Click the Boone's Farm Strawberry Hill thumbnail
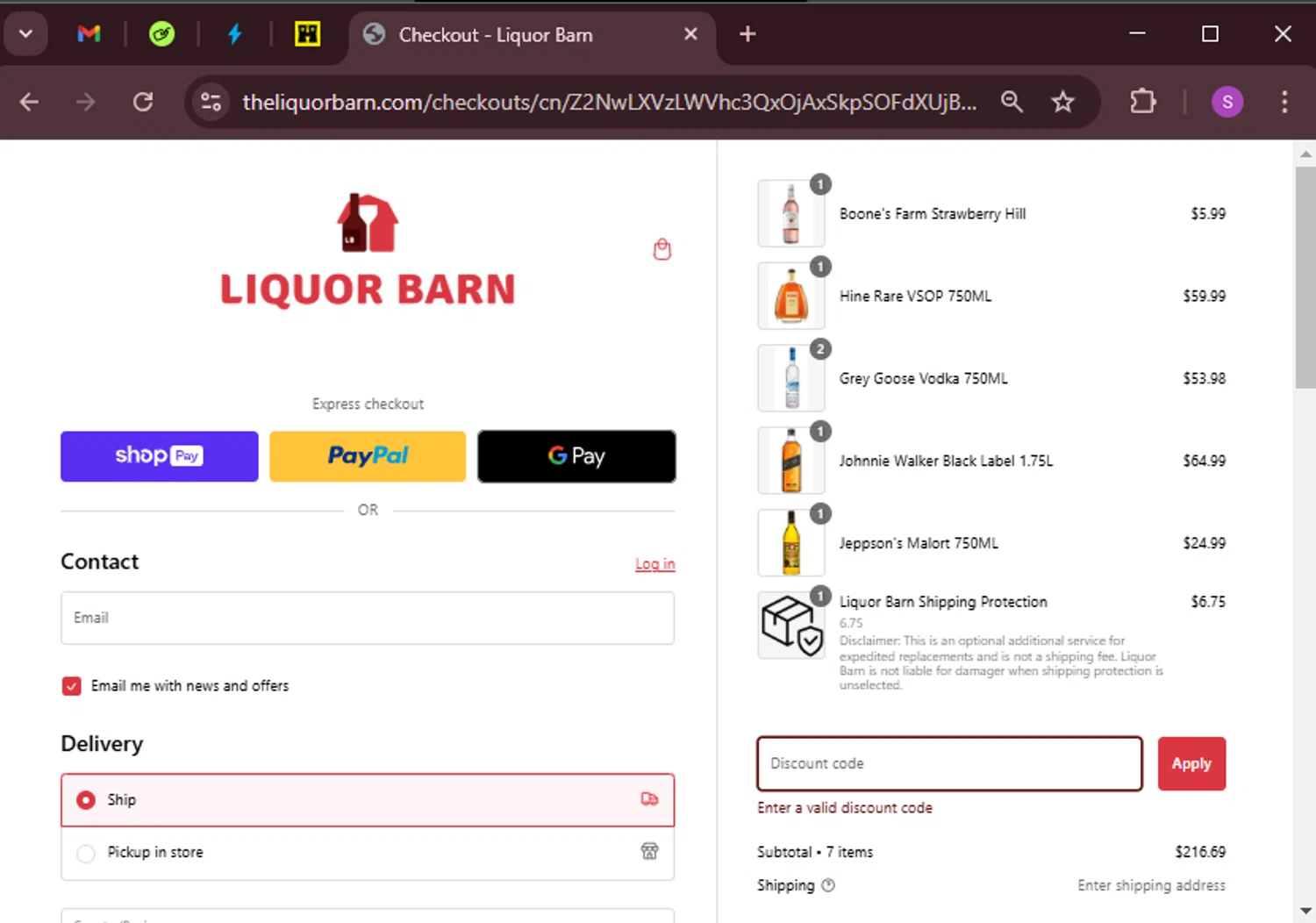 pos(791,214)
